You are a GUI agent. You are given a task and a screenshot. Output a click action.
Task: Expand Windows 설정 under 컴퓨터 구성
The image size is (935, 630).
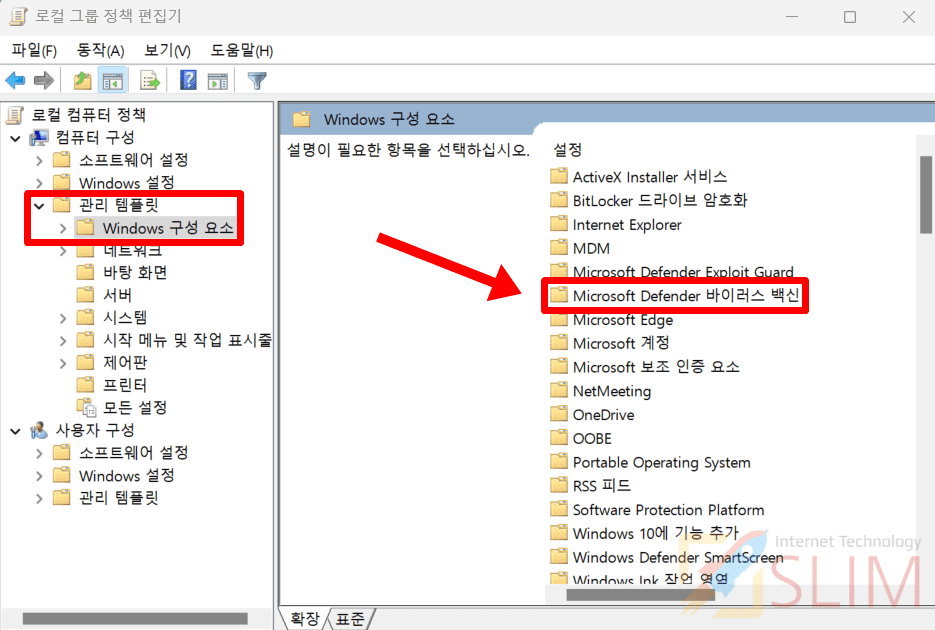[x=39, y=183]
